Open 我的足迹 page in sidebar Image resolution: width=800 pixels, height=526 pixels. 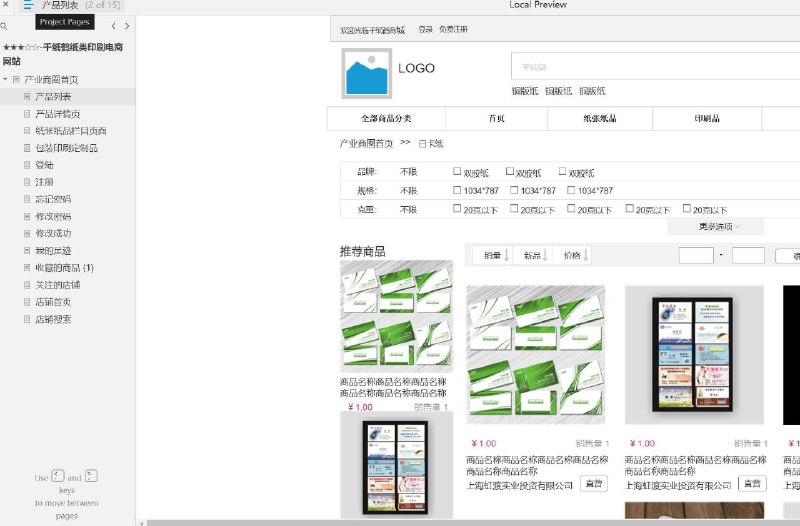point(53,251)
